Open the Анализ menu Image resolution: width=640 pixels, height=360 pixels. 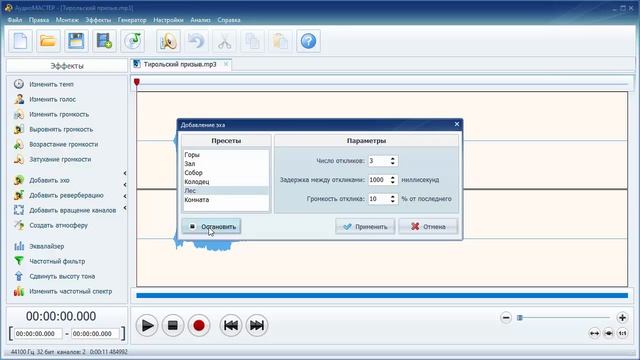pos(200,20)
